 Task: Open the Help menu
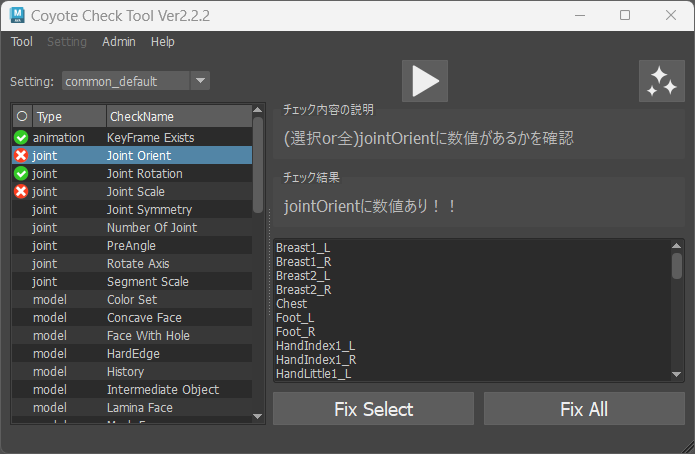[x=163, y=42]
